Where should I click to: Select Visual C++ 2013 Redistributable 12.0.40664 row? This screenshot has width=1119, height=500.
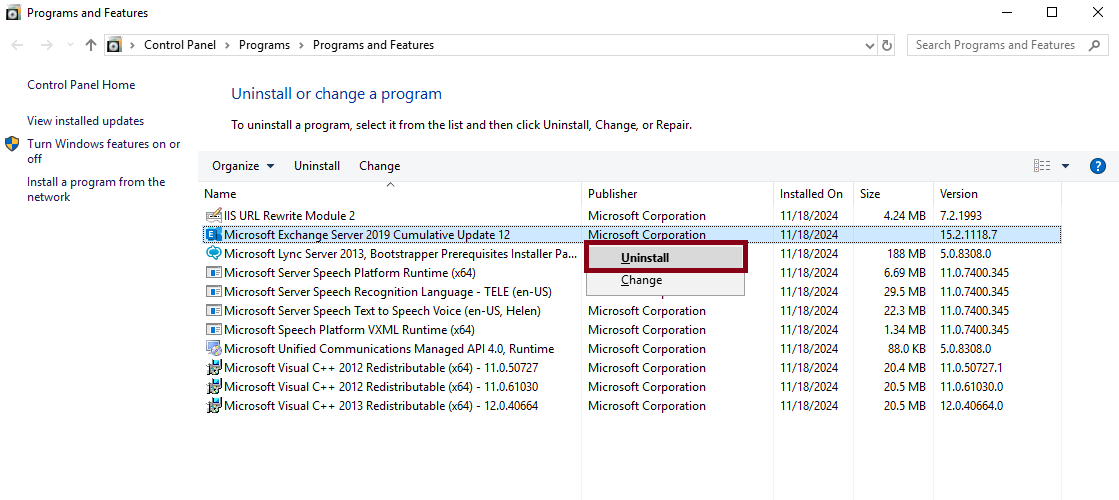[631, 406]
